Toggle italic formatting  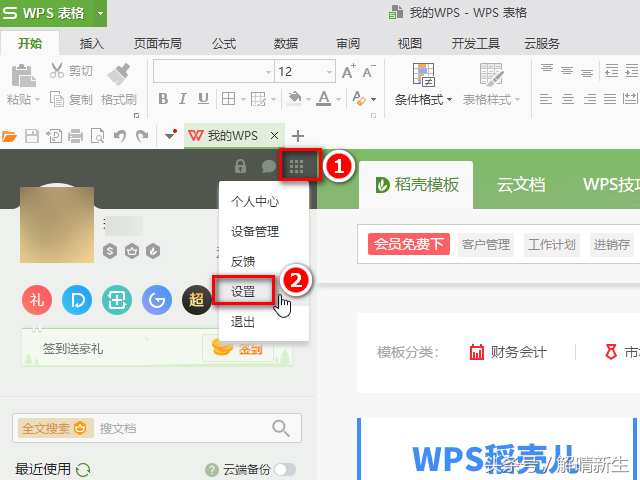[183, 99]
